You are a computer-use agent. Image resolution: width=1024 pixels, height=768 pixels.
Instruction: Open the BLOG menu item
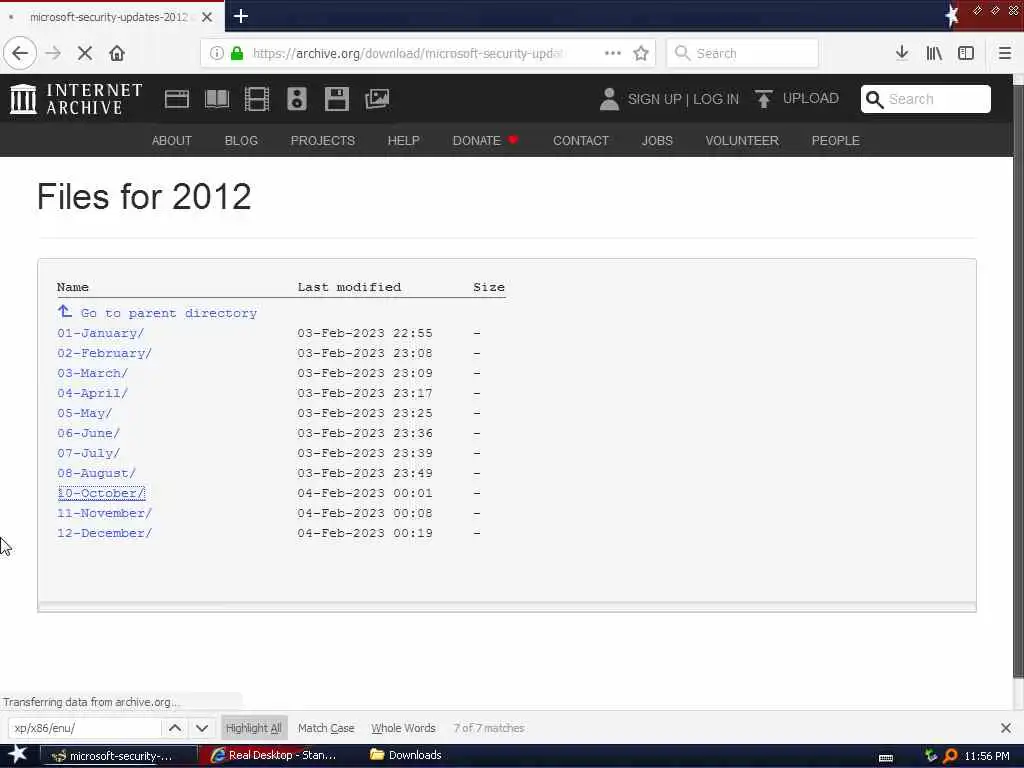(x=241, y=140)
